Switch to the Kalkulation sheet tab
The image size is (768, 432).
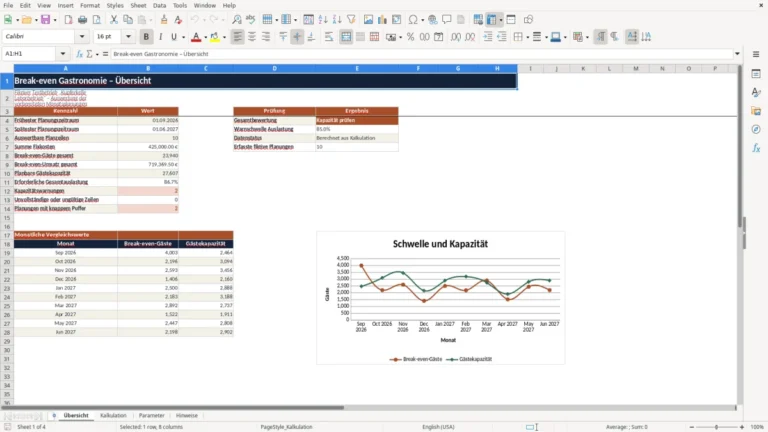[x=113, y=415]
